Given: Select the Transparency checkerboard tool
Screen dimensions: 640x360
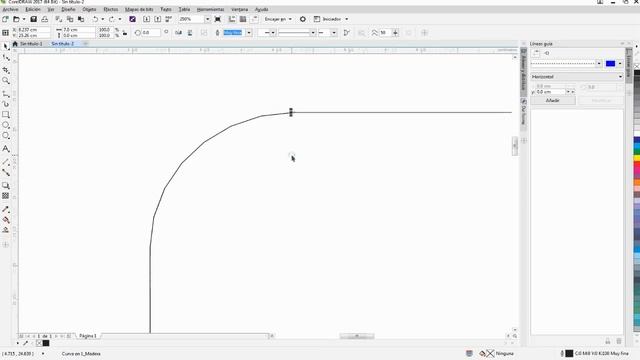Looking at the screenshot, I should pos(6,196).
